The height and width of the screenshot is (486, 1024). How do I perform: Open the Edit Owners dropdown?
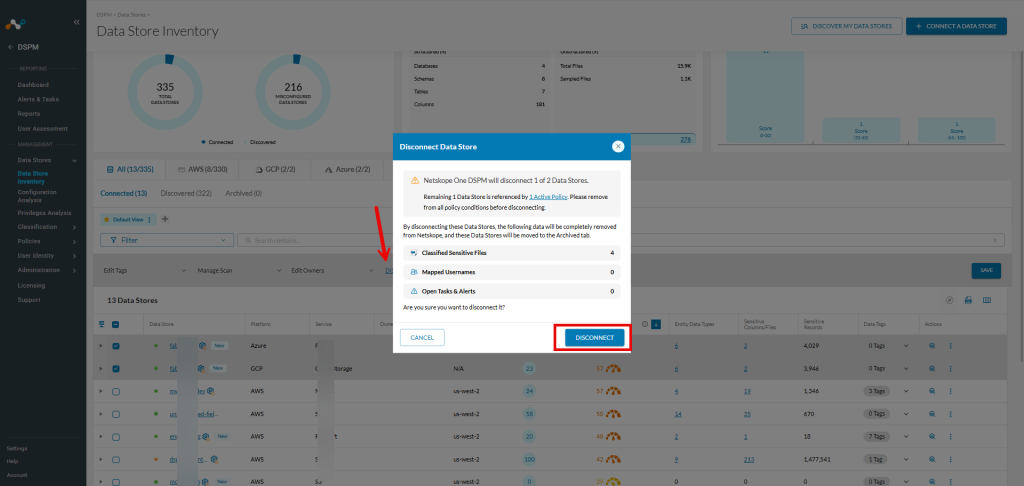(x=333, y=270)
